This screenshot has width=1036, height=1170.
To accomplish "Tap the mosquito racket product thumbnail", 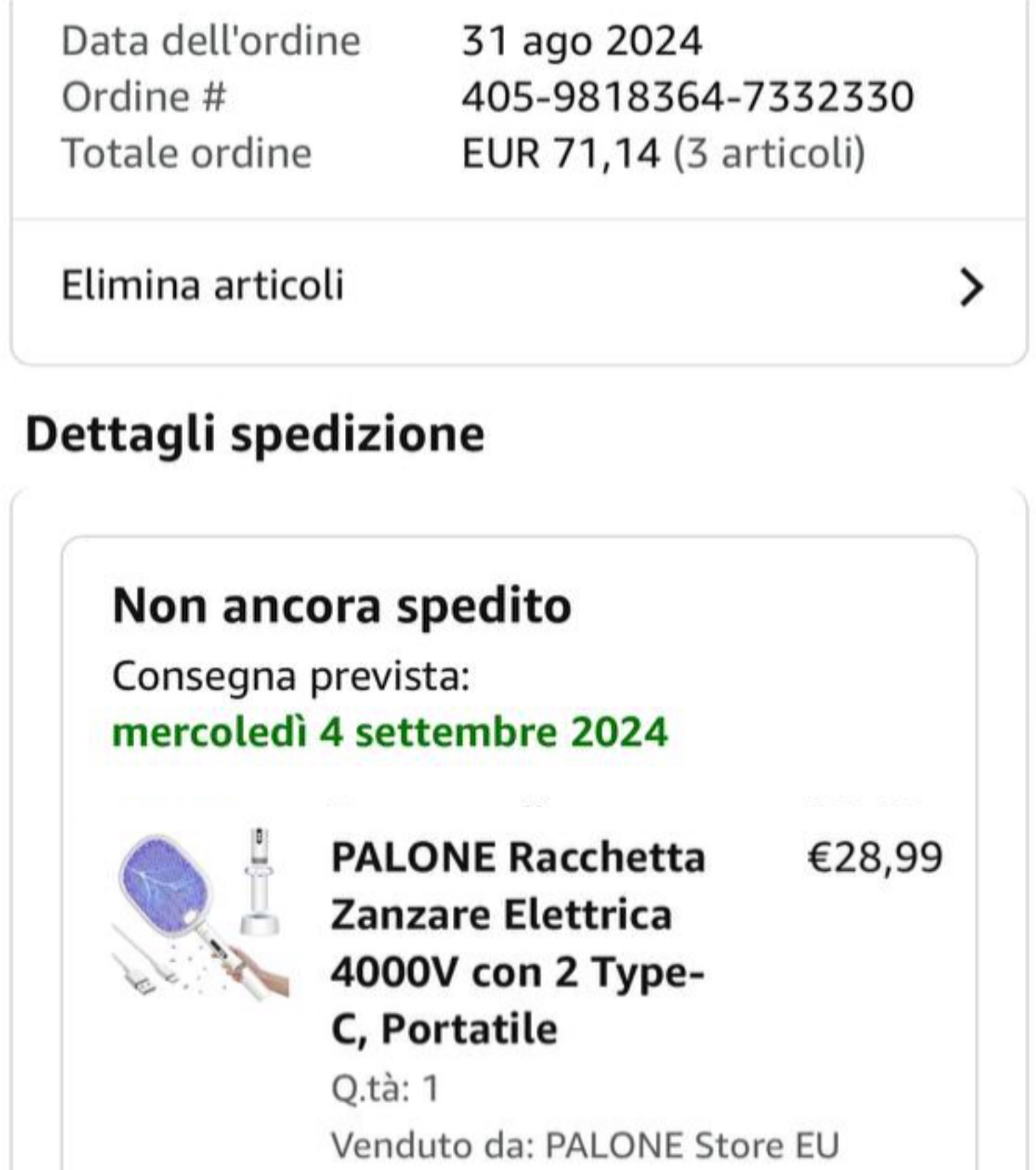I will pos(199,913).
